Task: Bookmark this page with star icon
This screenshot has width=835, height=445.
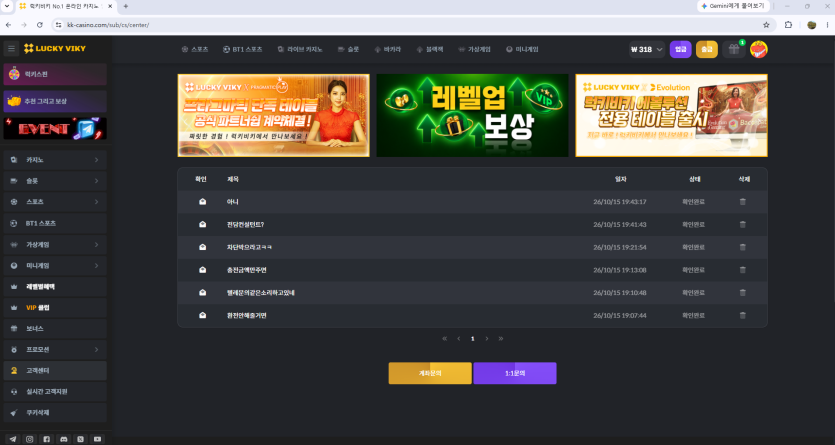Action: point(766,25)
